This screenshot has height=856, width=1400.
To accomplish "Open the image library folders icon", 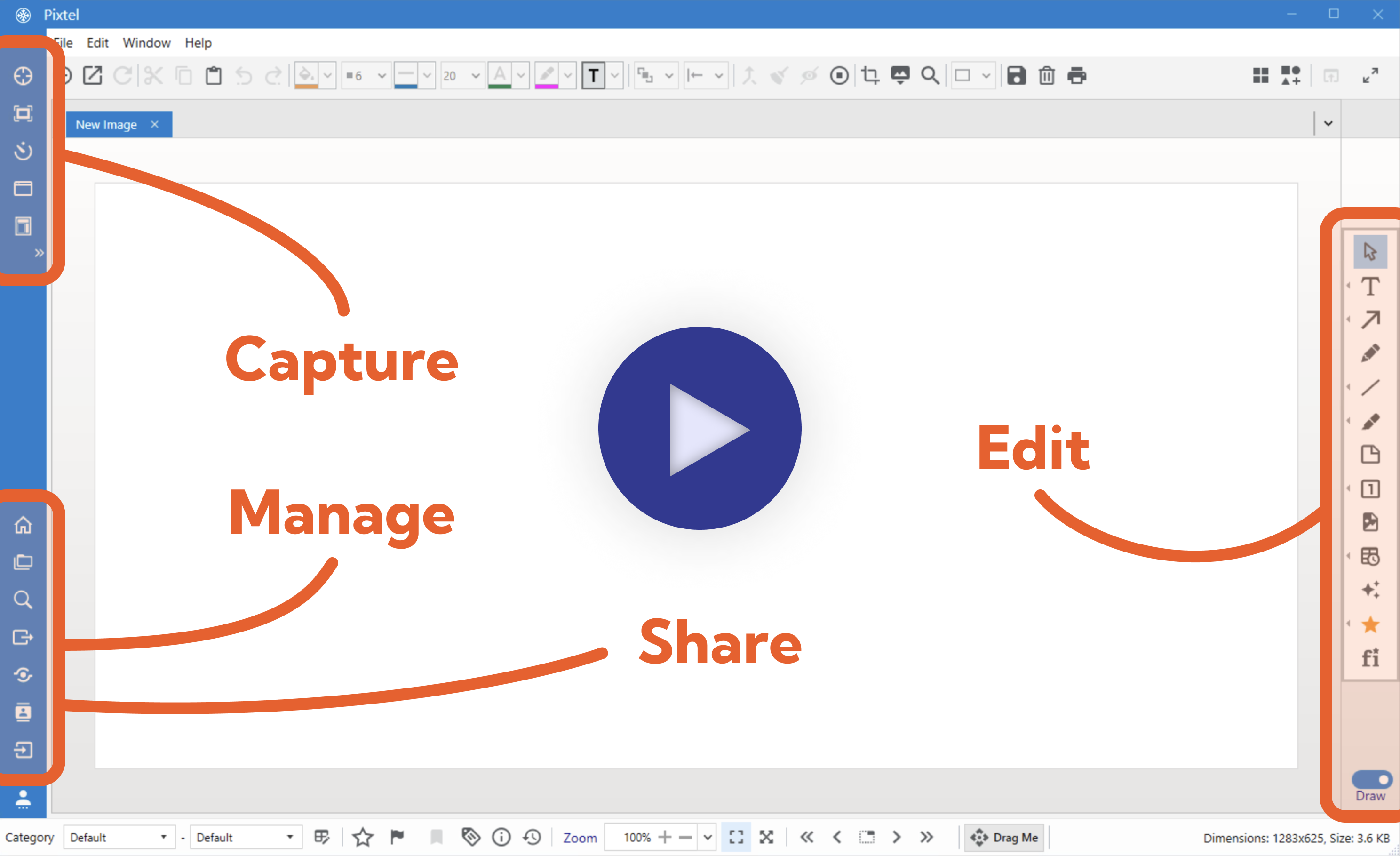I will [23, 562].
